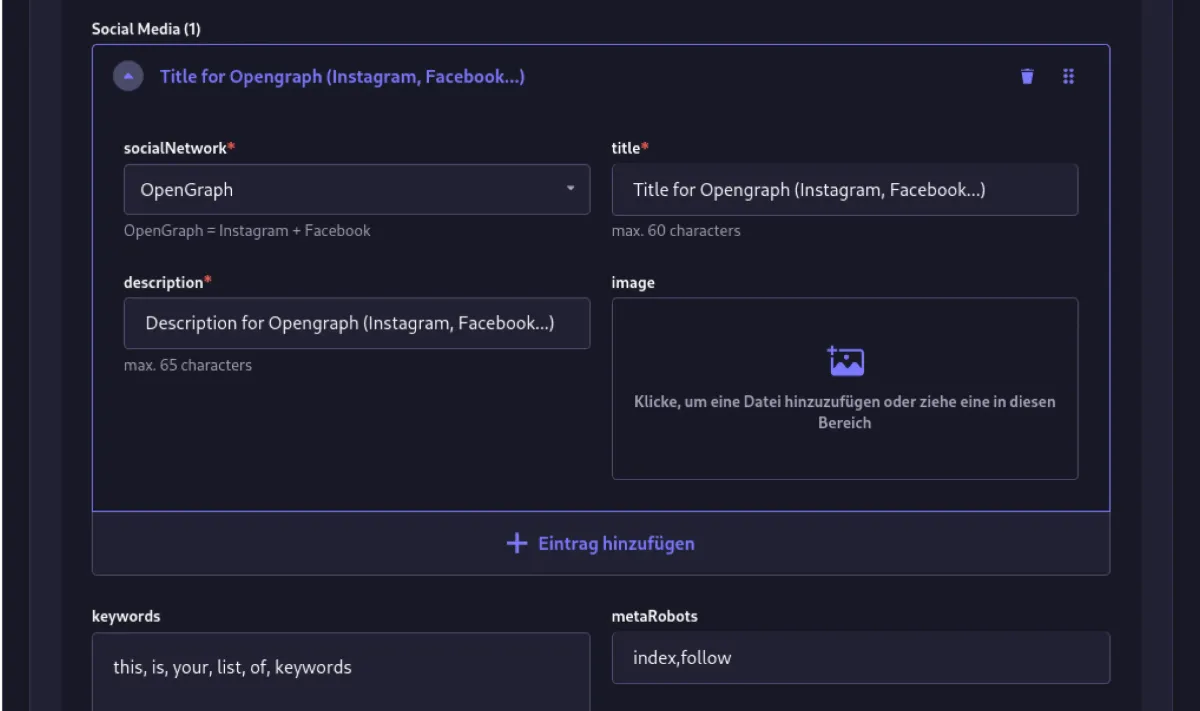Click the entry header title text

coord(342,76)
